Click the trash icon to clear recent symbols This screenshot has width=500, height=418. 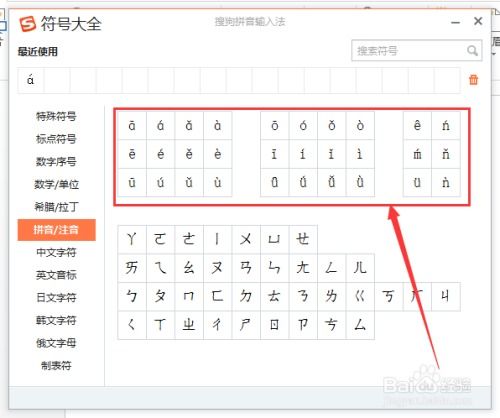(473, 80)
